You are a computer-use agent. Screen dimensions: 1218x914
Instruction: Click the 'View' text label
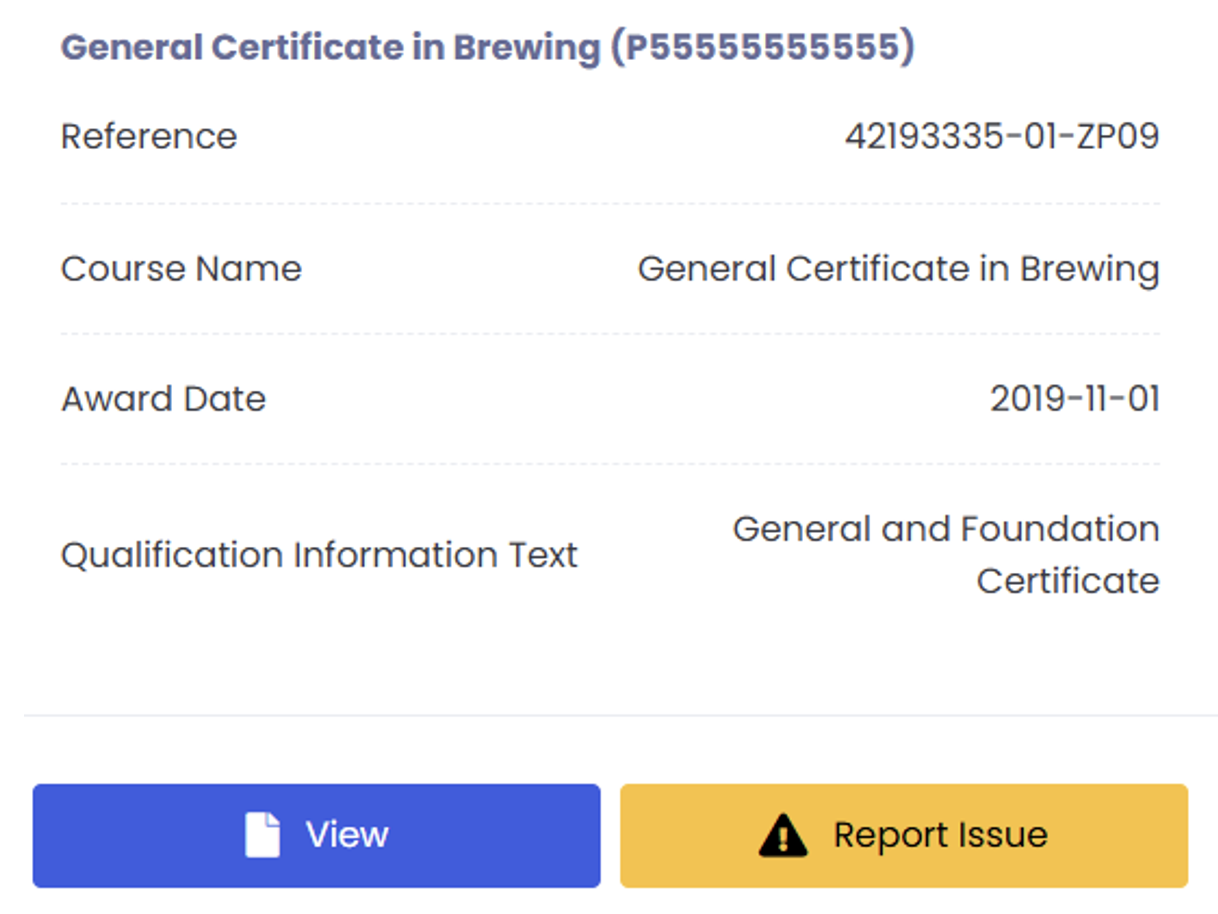click(347, 835)
